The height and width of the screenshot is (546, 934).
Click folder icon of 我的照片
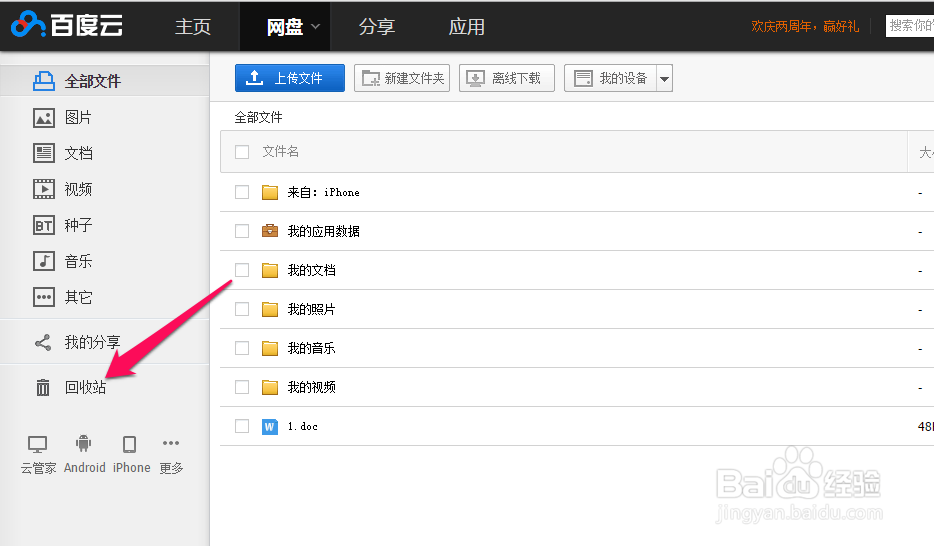(x=270, y=309)
